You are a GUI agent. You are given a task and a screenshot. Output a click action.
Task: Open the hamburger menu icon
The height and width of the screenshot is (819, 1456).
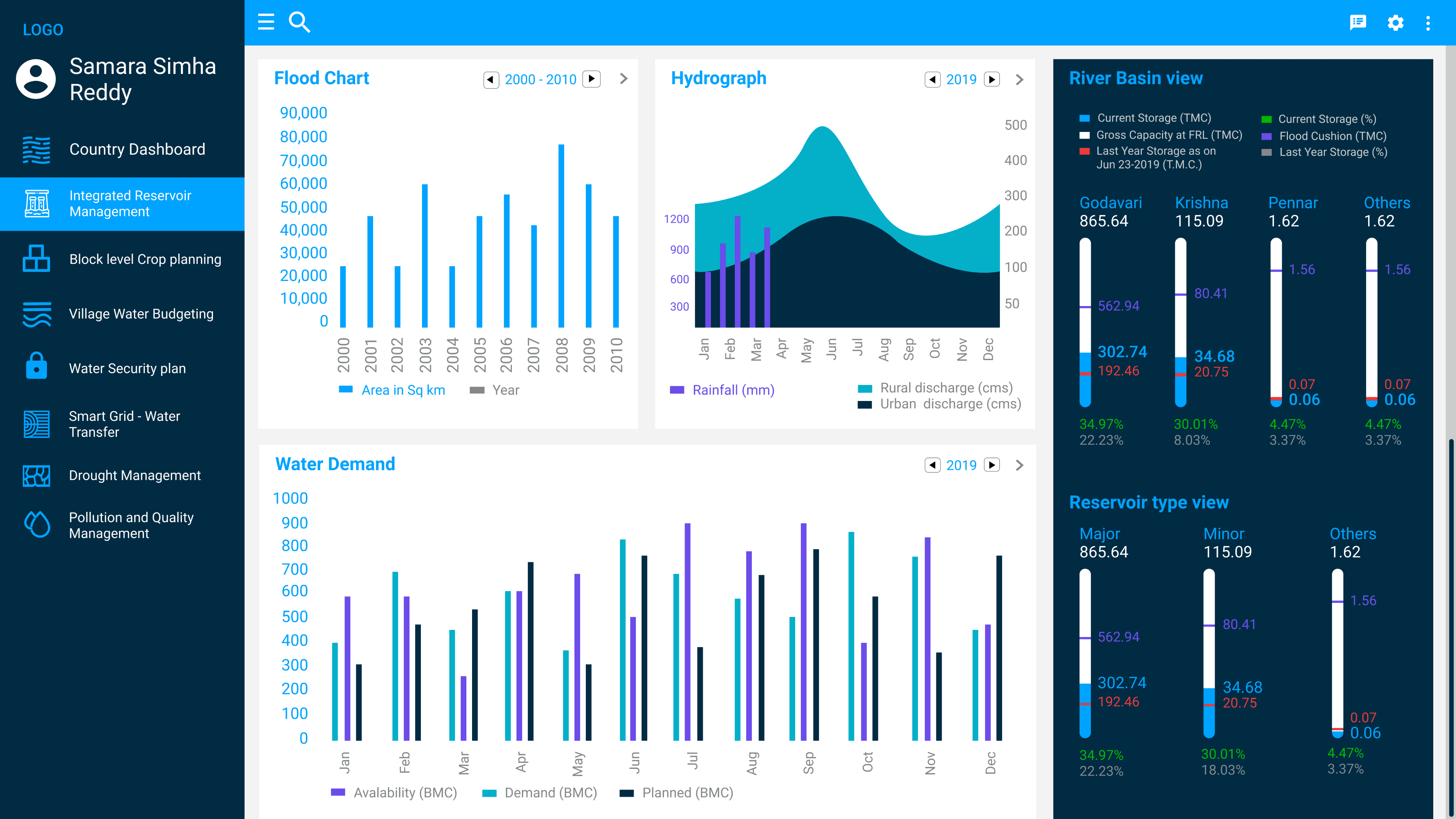tap(266, 22)
